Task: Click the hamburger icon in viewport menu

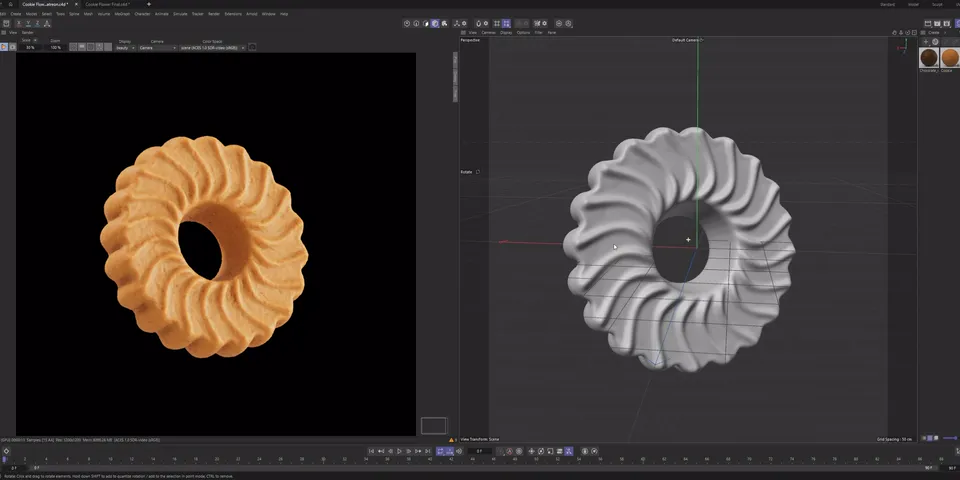Action: click(x=463, y=32)
